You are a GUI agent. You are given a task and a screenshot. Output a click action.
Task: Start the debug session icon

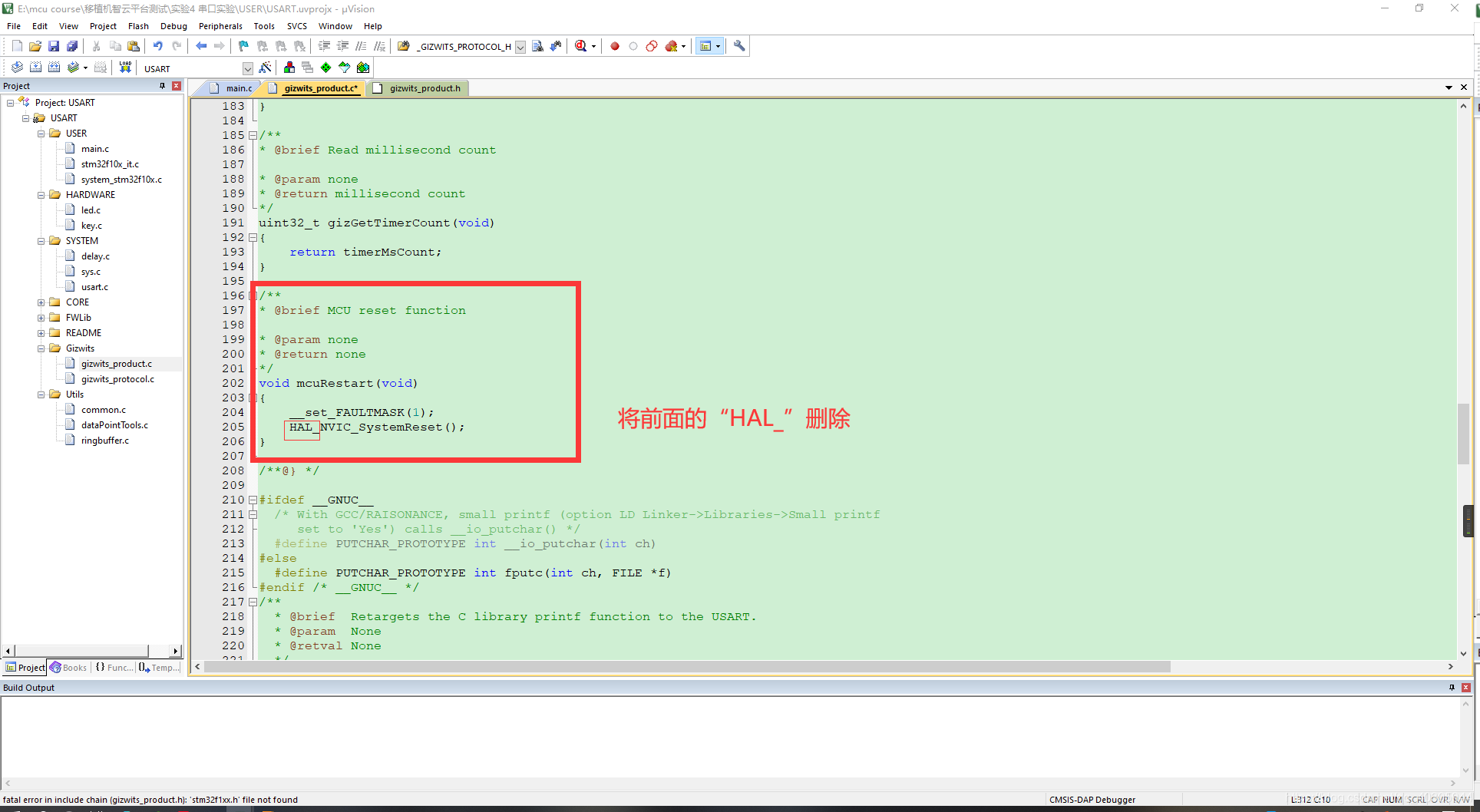(x=581, y=46)
